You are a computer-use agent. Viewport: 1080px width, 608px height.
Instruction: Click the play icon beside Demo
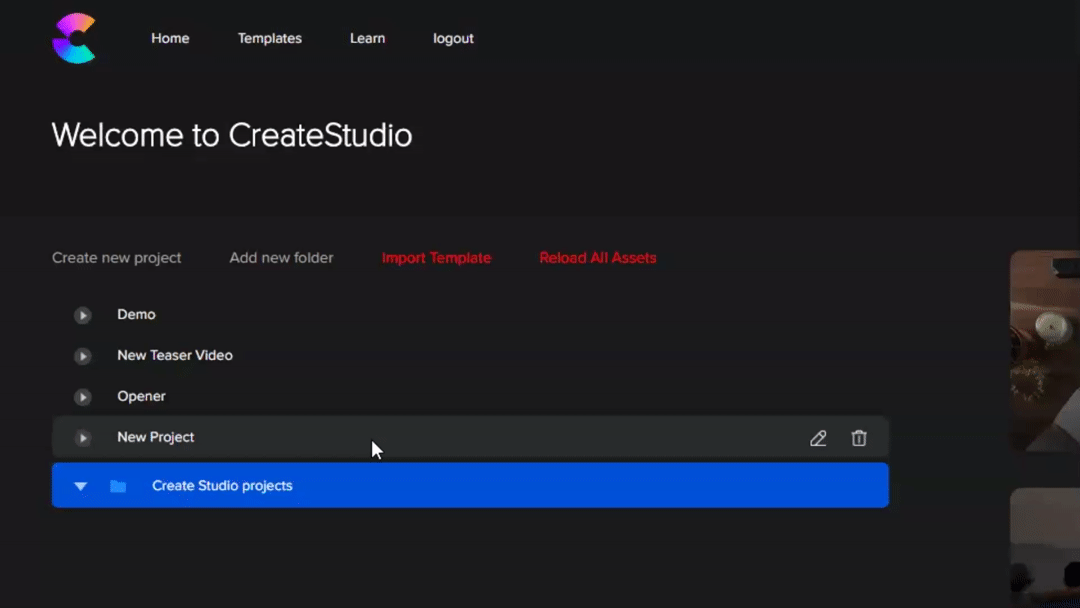[83, 315]
